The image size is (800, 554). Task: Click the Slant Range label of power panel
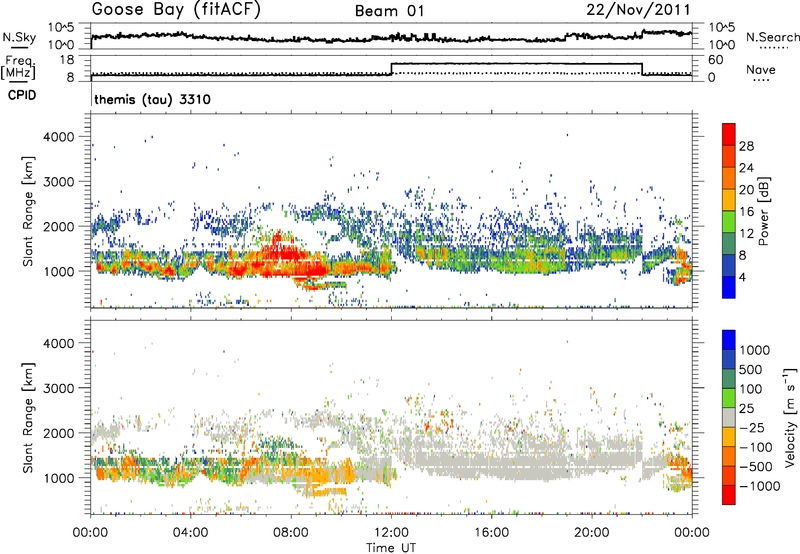pos(28,211)
